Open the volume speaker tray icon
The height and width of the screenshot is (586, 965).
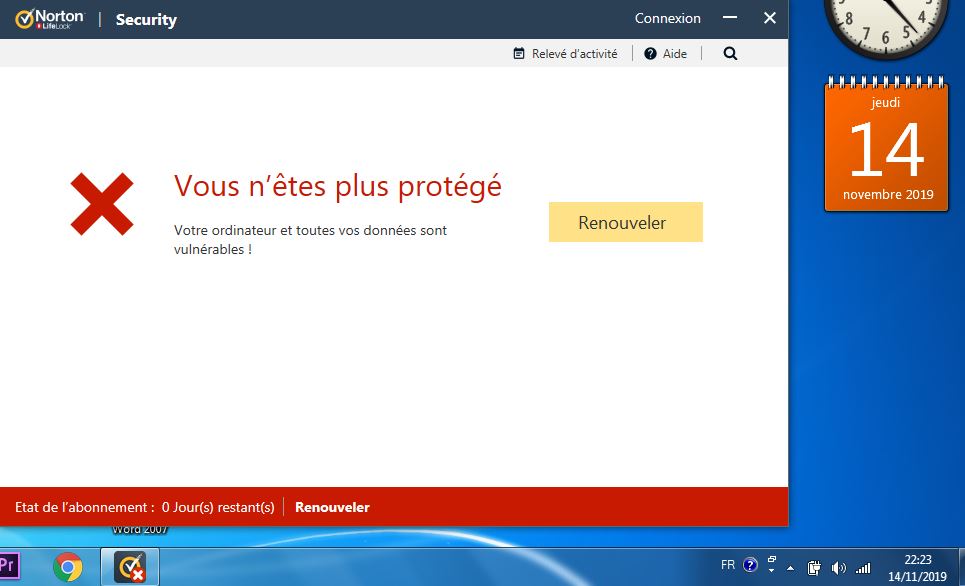point(838,568)
